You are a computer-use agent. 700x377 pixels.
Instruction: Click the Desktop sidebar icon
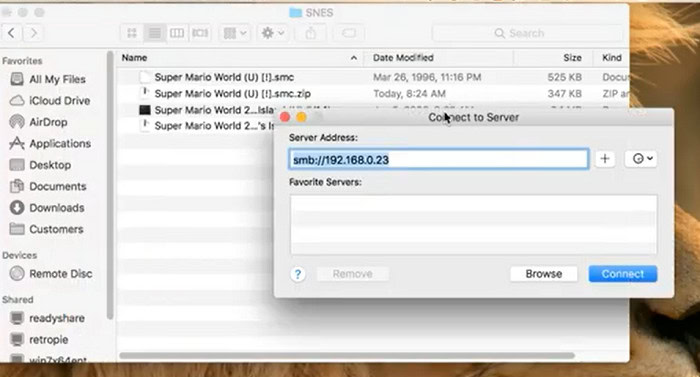point(17,165)
